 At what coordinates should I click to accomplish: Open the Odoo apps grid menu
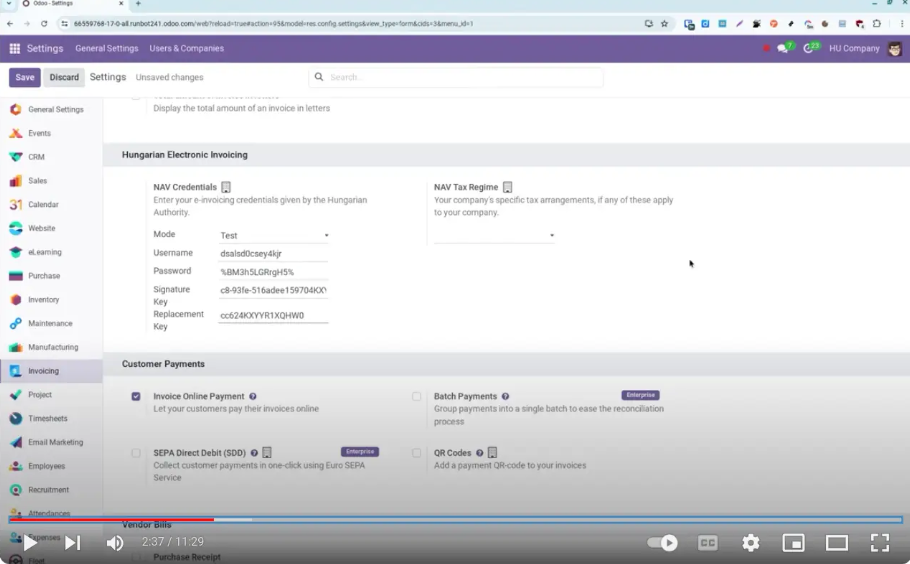pyautogui.click(x=15, y=48)
